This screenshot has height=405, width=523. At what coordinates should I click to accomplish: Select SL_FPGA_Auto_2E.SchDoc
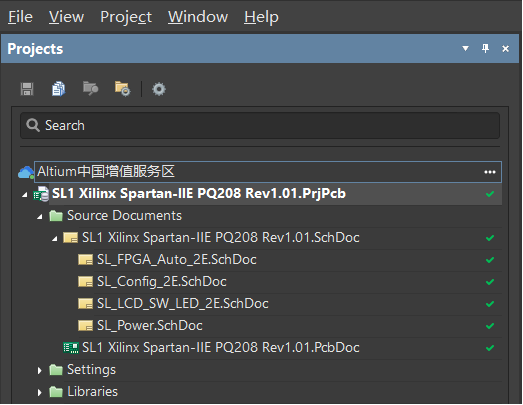click(x=177, y=260)
